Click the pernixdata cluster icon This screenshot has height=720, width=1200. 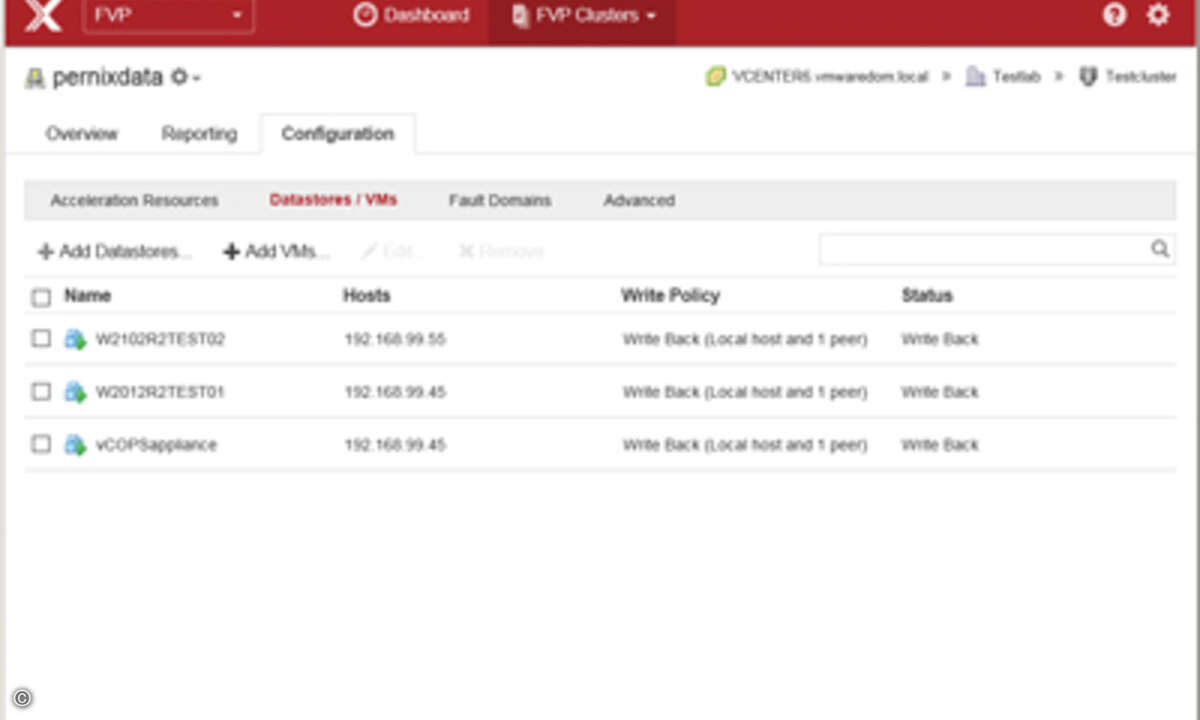coord(35,78)
